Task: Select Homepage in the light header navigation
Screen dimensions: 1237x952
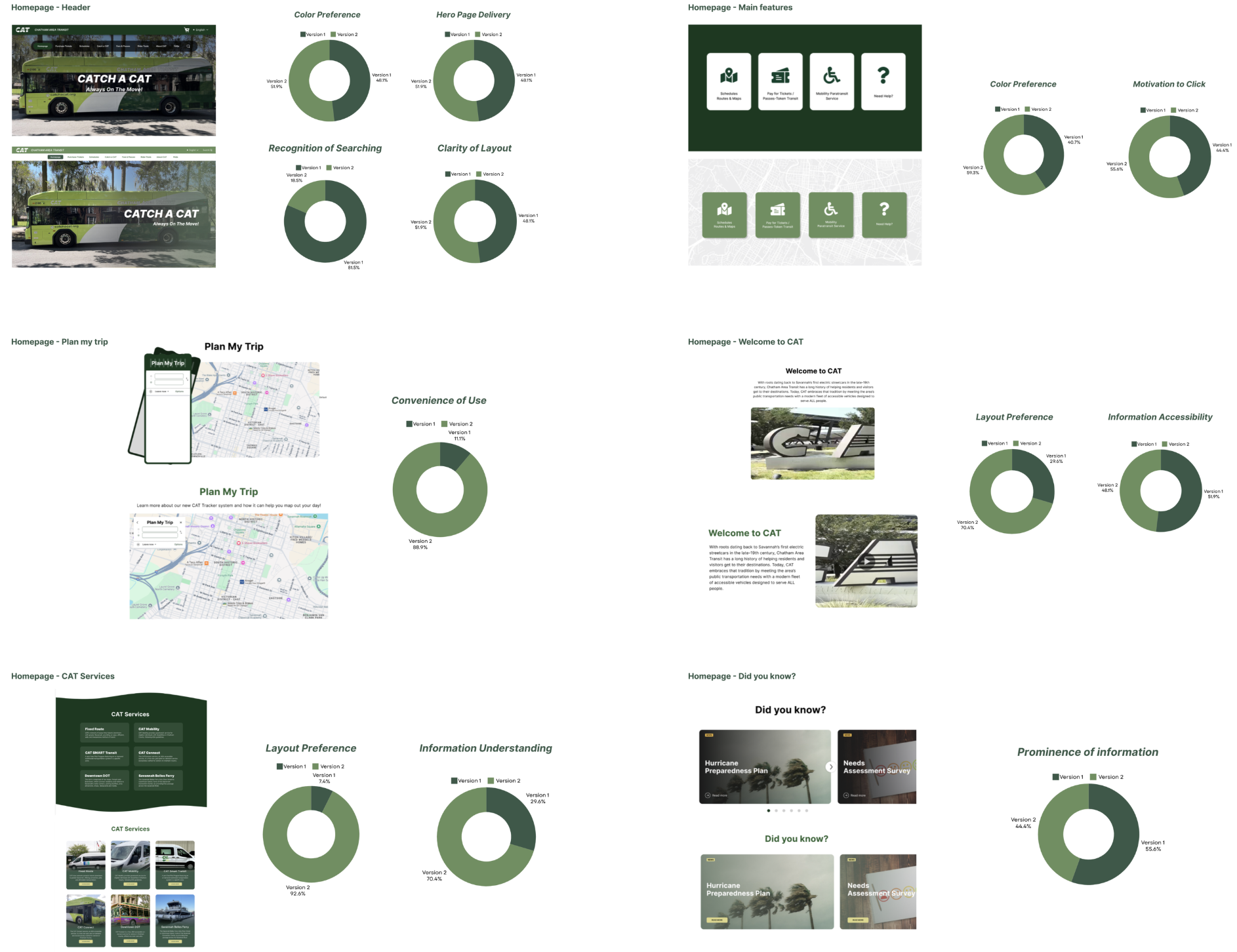Action: [x=55, y=157]
